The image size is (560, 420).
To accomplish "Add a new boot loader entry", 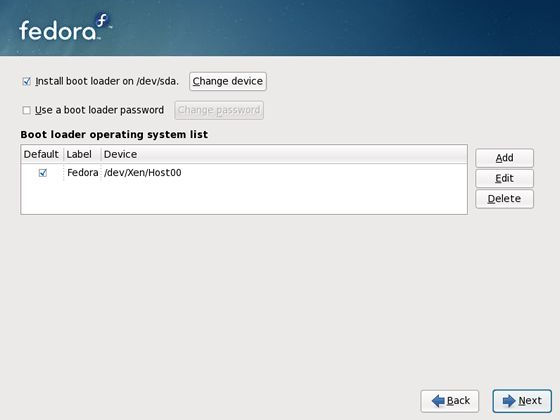I will point(504,158).
